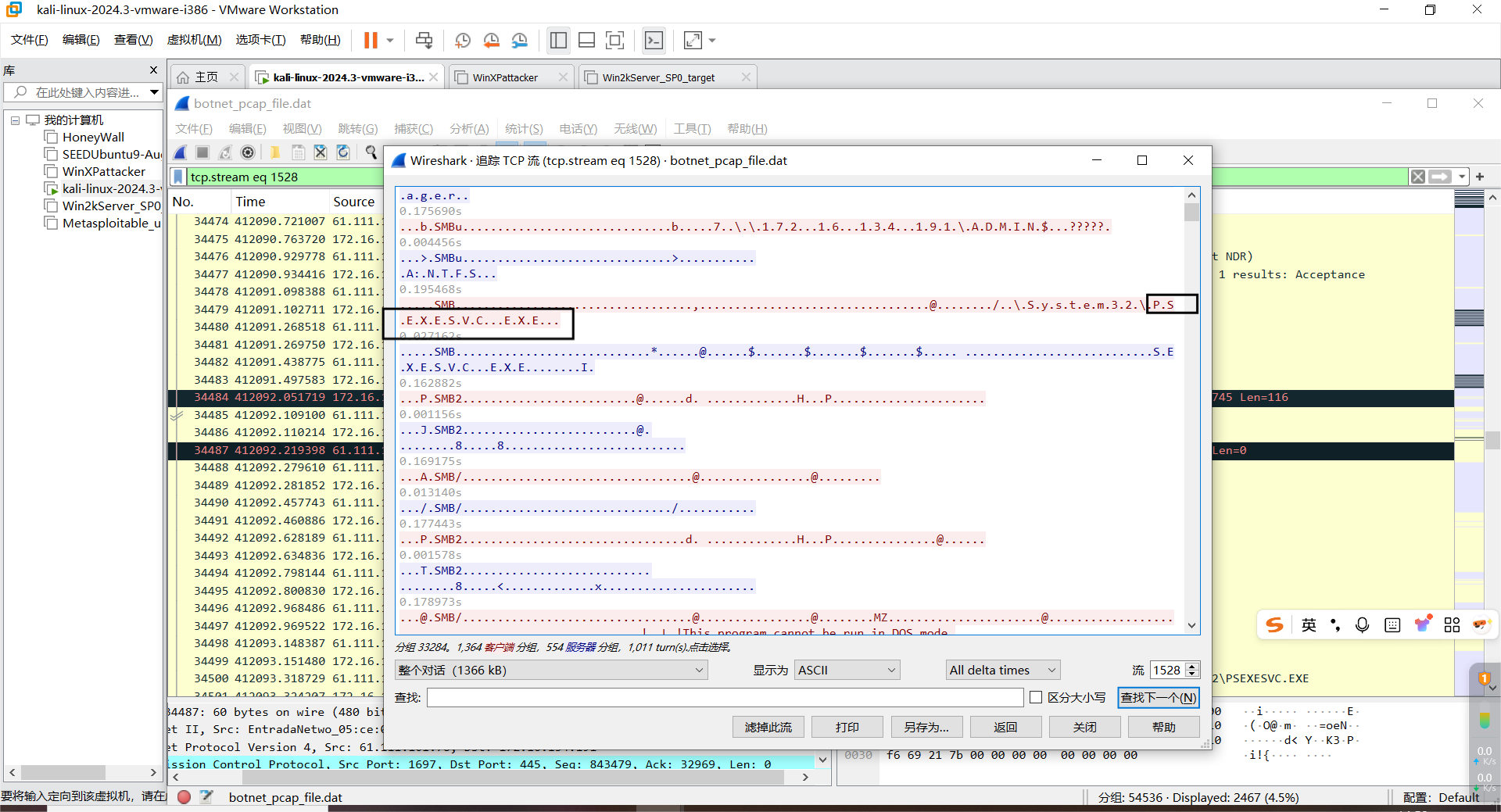
Task: Click the VMware pause virtual machine icon
Action: pos(371,40)
